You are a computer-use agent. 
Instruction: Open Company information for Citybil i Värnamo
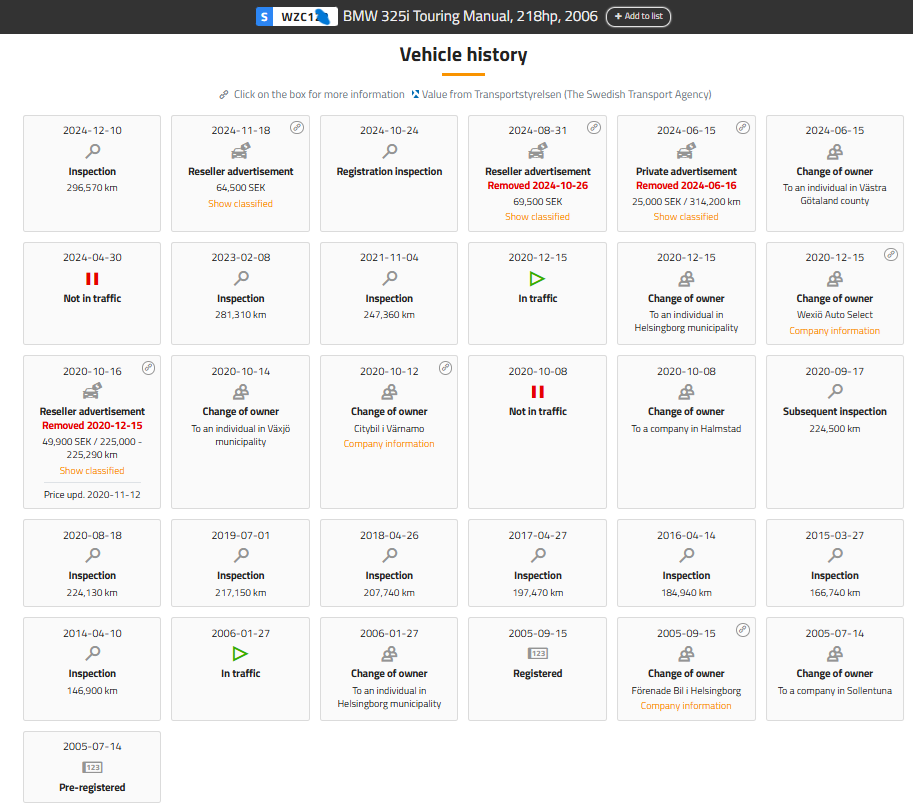point(389,444)
